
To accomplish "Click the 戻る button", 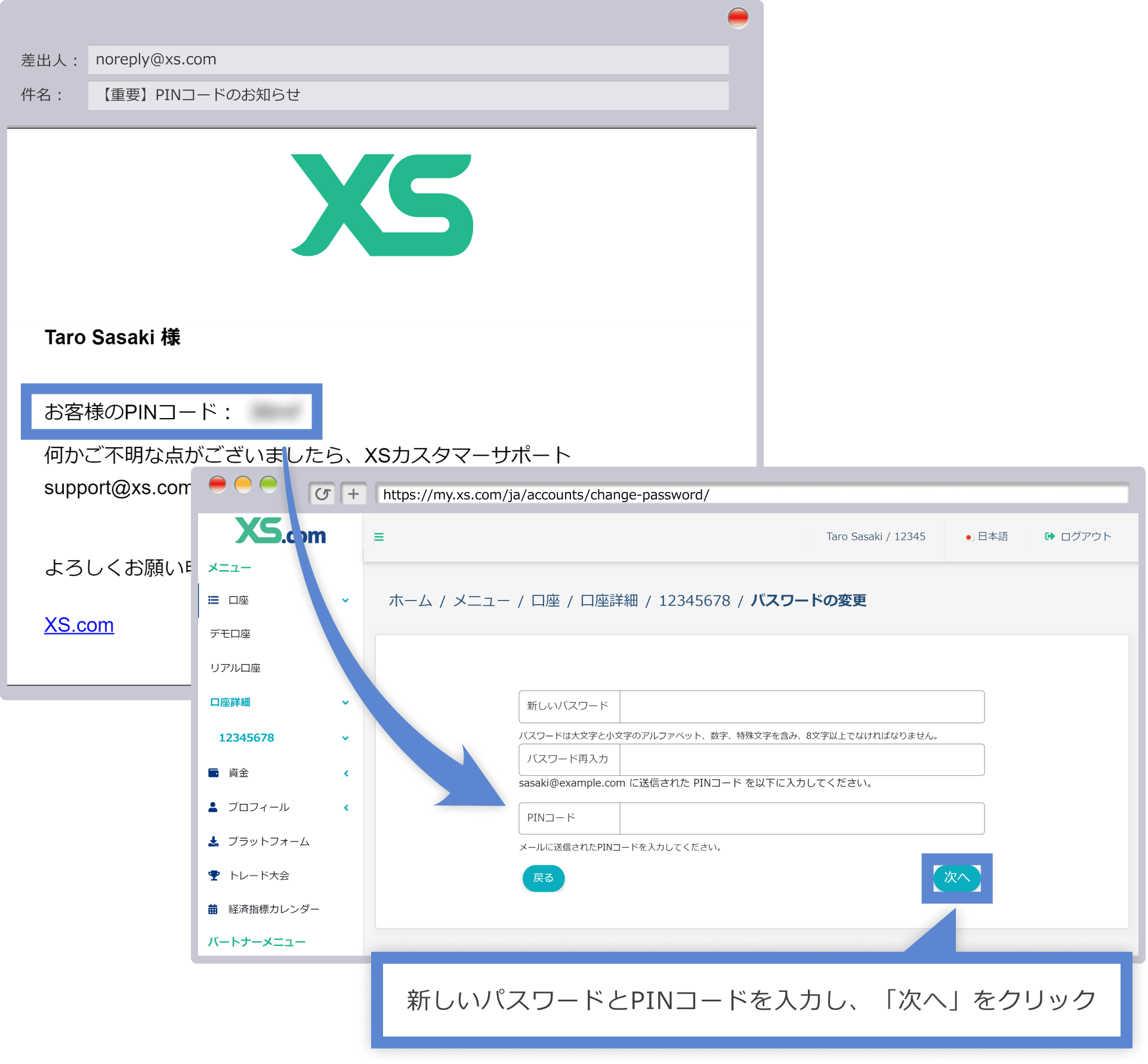I will coord(544,878).
